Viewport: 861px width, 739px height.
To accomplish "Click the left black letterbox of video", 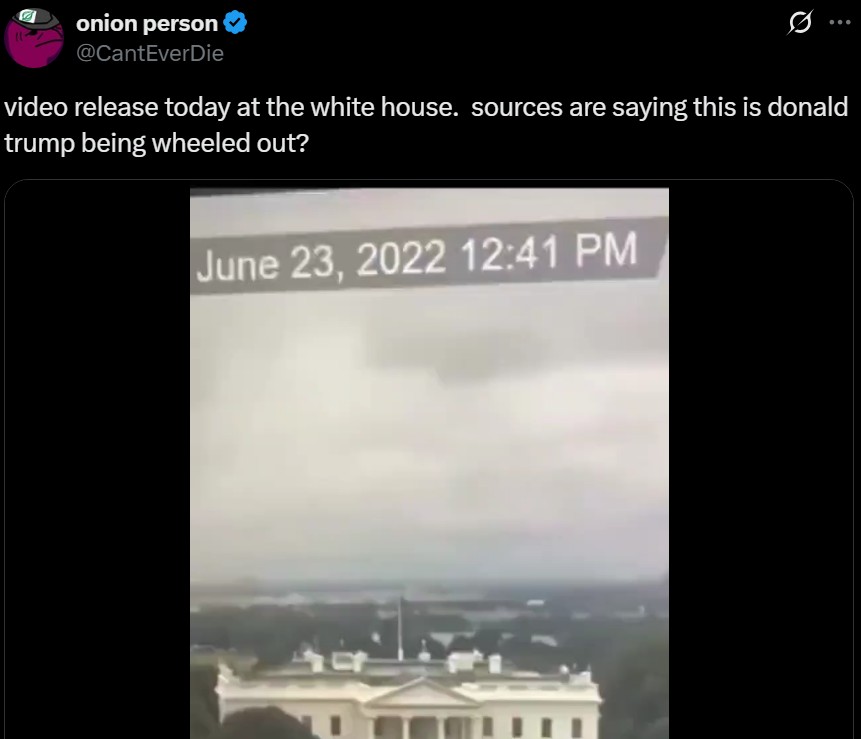I will click(x=97, y=463).
